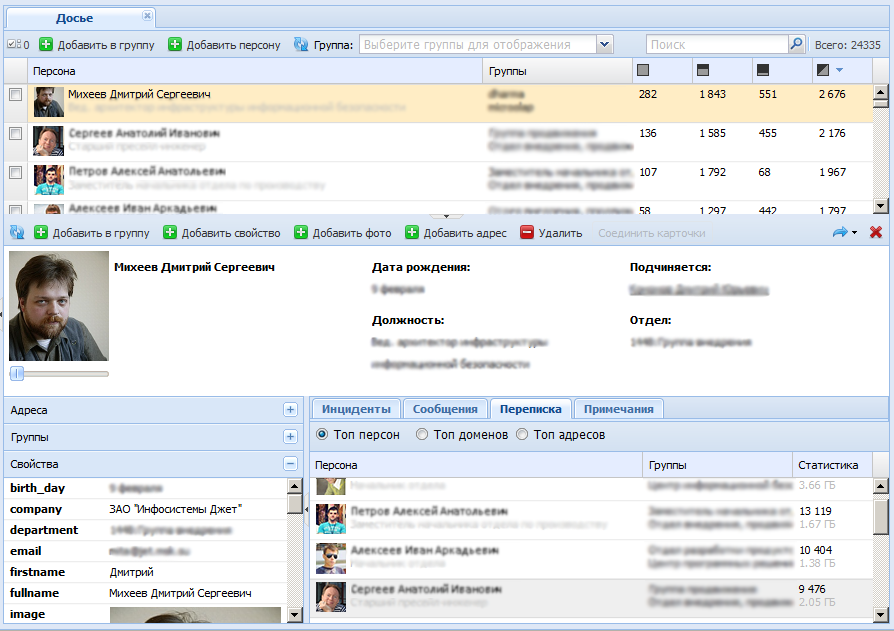Open Михеев's avatar thumbnail in top list
Screen dimensions: 894x631
48,102
